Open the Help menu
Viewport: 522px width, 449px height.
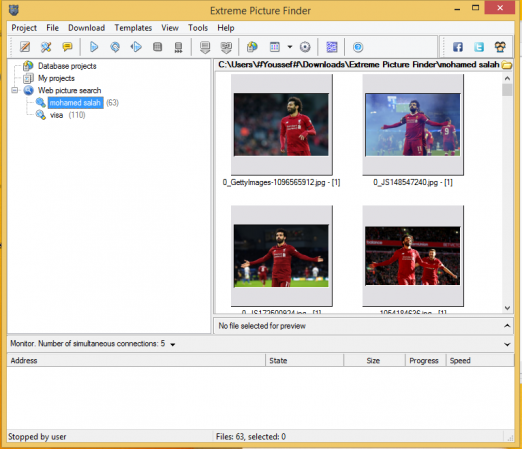point(226,28)
